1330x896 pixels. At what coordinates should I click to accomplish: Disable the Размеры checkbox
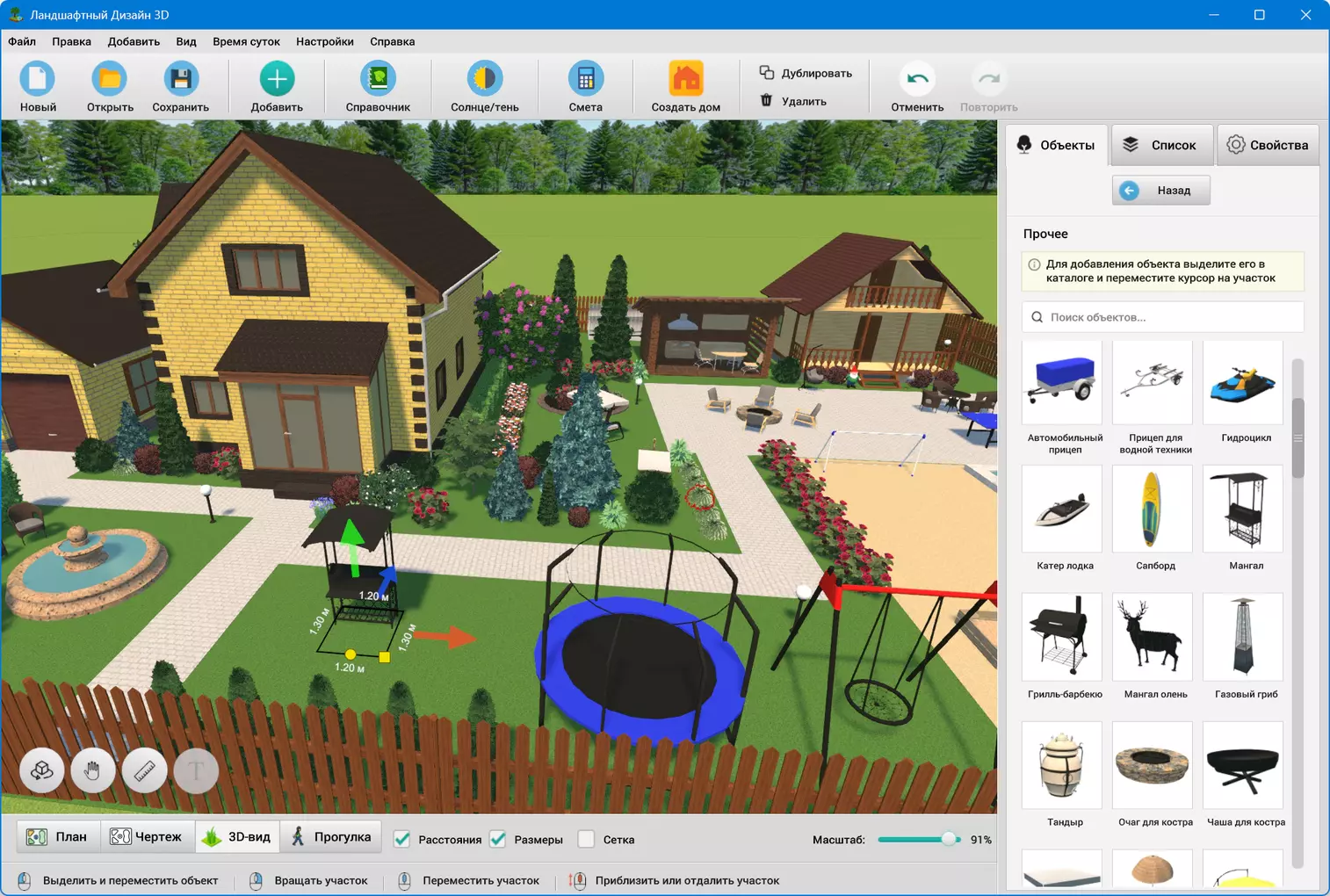498,839
